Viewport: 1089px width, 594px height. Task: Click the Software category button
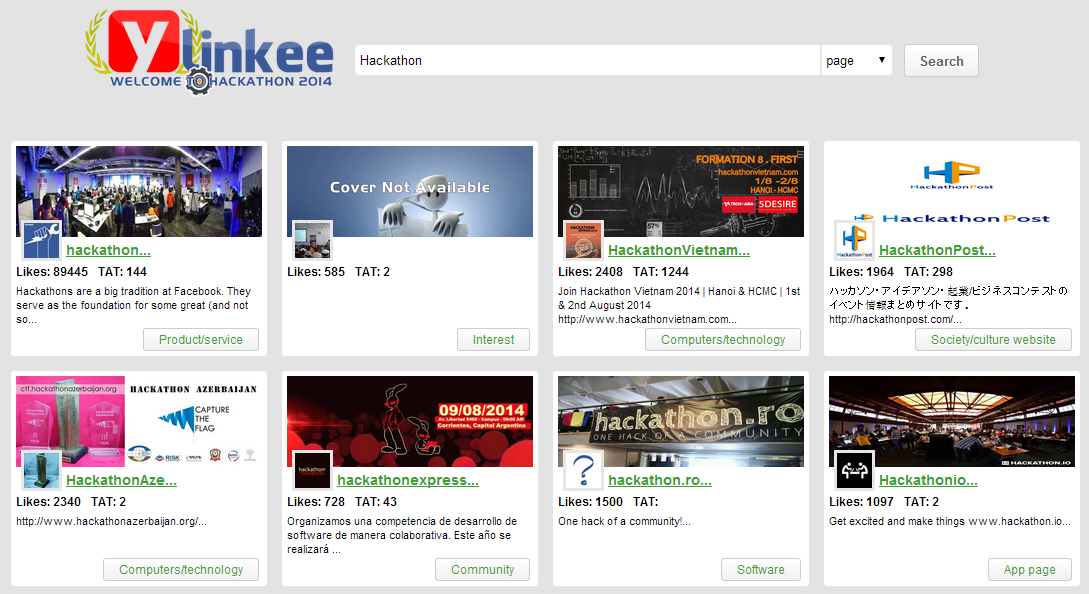[x=760, y=570]
